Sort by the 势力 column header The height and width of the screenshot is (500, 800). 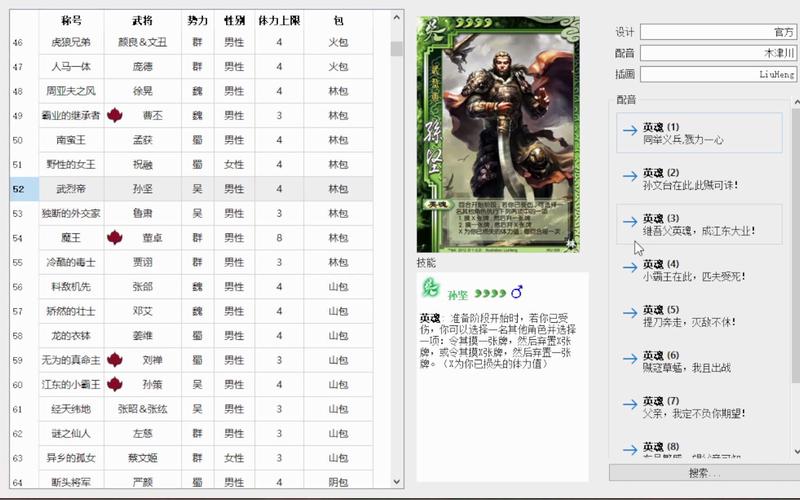click(197, 20)
